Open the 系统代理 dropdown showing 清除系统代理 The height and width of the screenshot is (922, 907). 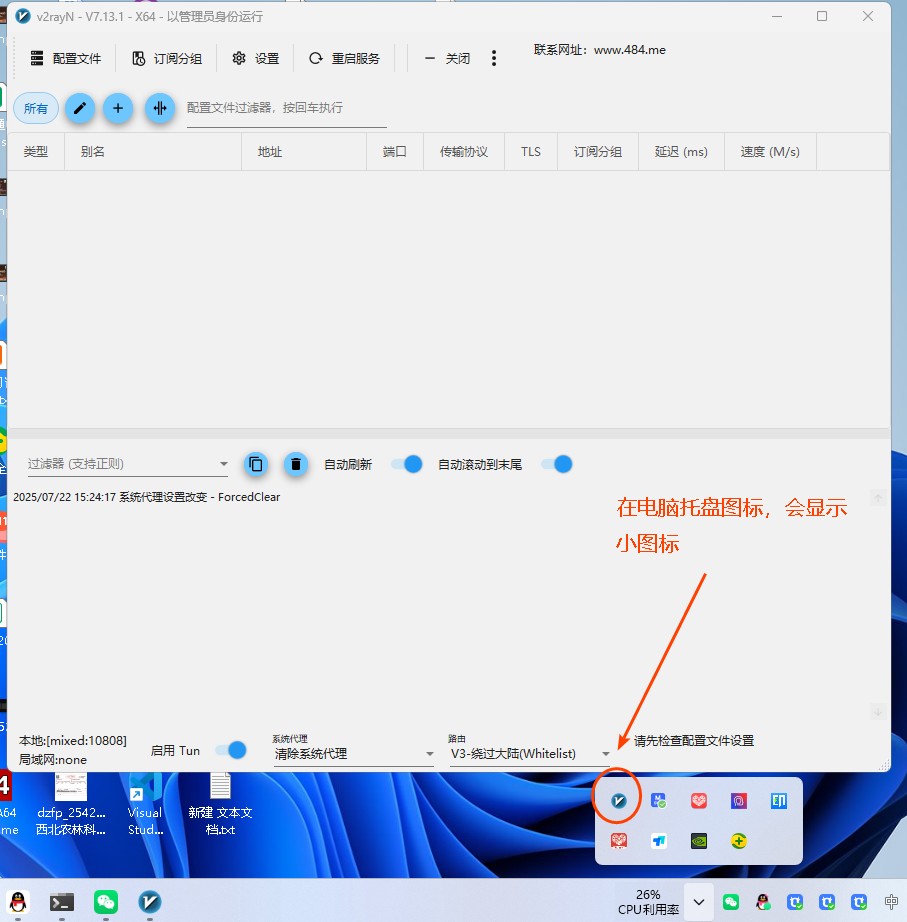pos(354,753)
